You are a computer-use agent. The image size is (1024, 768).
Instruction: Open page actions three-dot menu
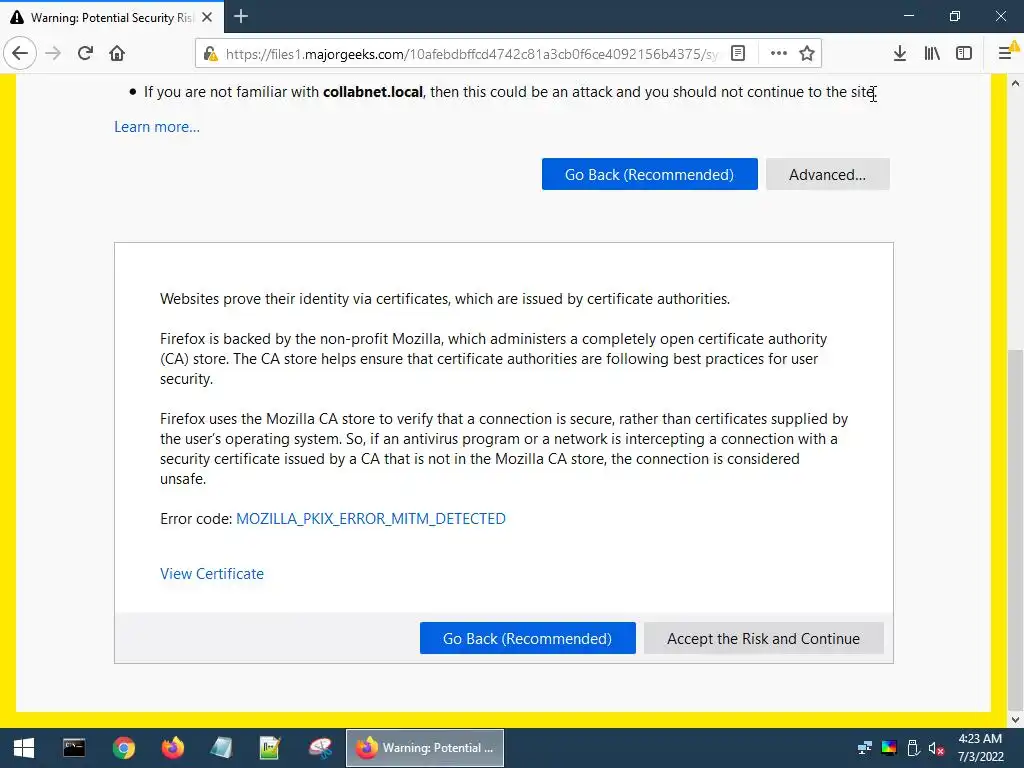[x=778, y=53]
